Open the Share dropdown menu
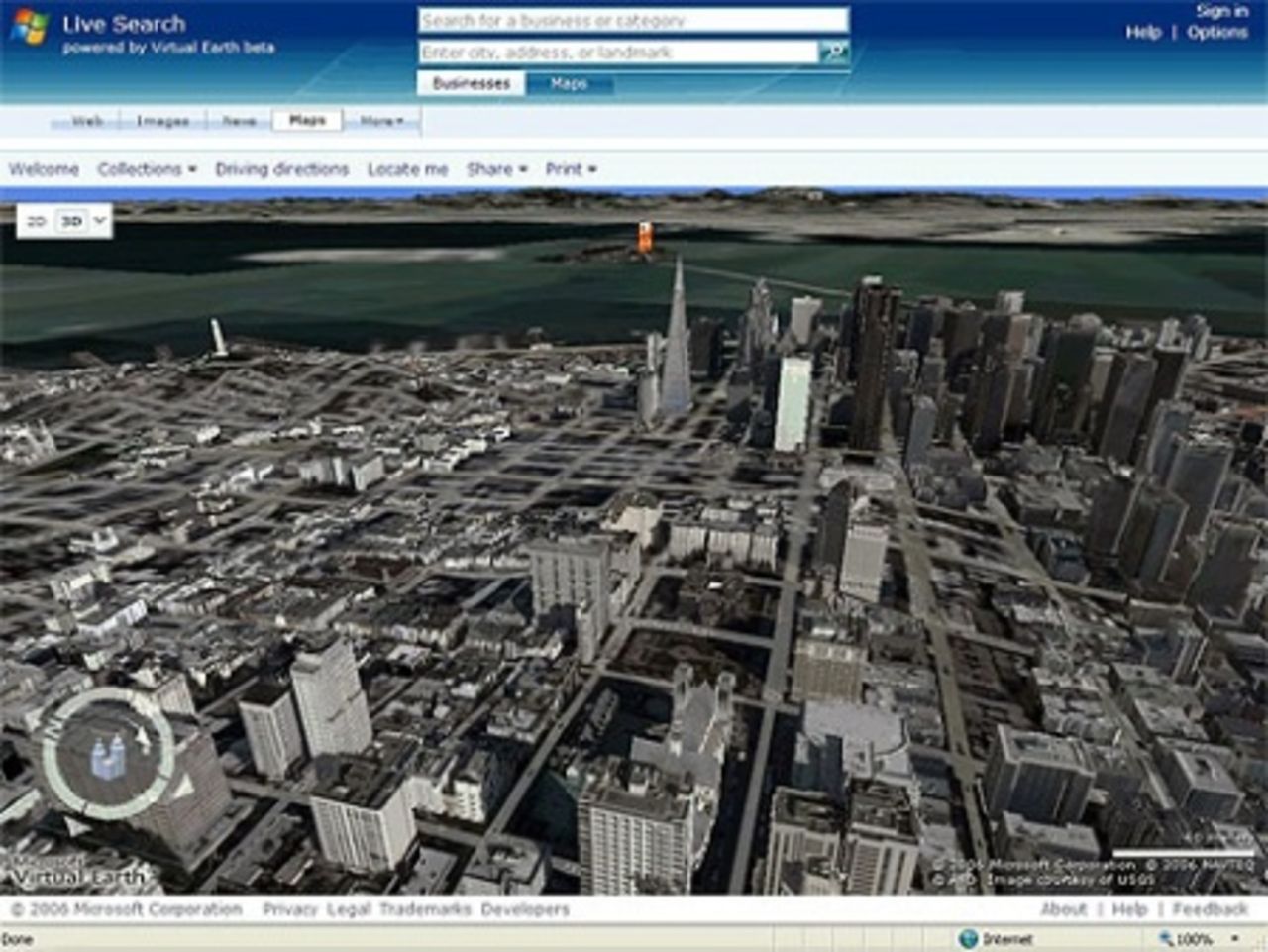The height and width of the screenshot is (952, 1268). click(x=494, y=168)
